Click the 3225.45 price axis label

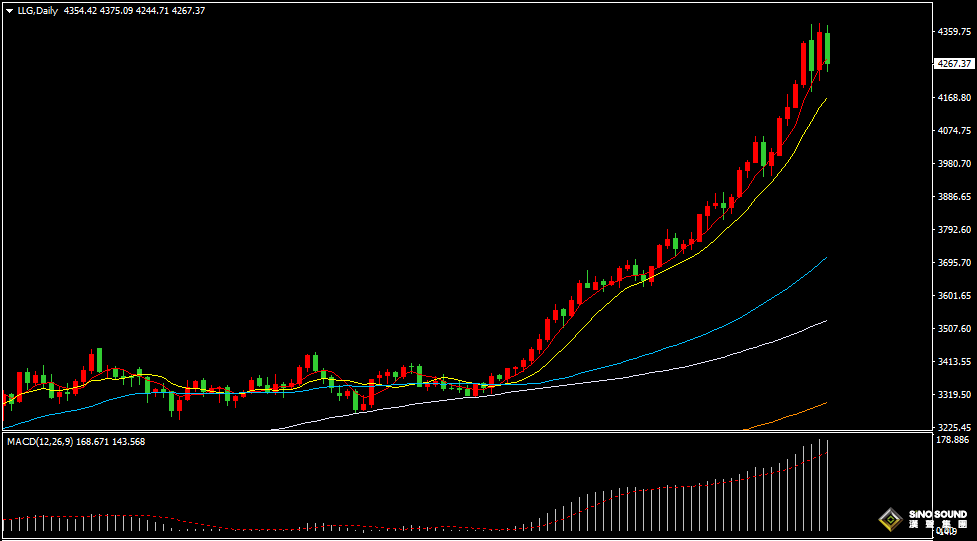pyautogui.click(x=953, y=428)
